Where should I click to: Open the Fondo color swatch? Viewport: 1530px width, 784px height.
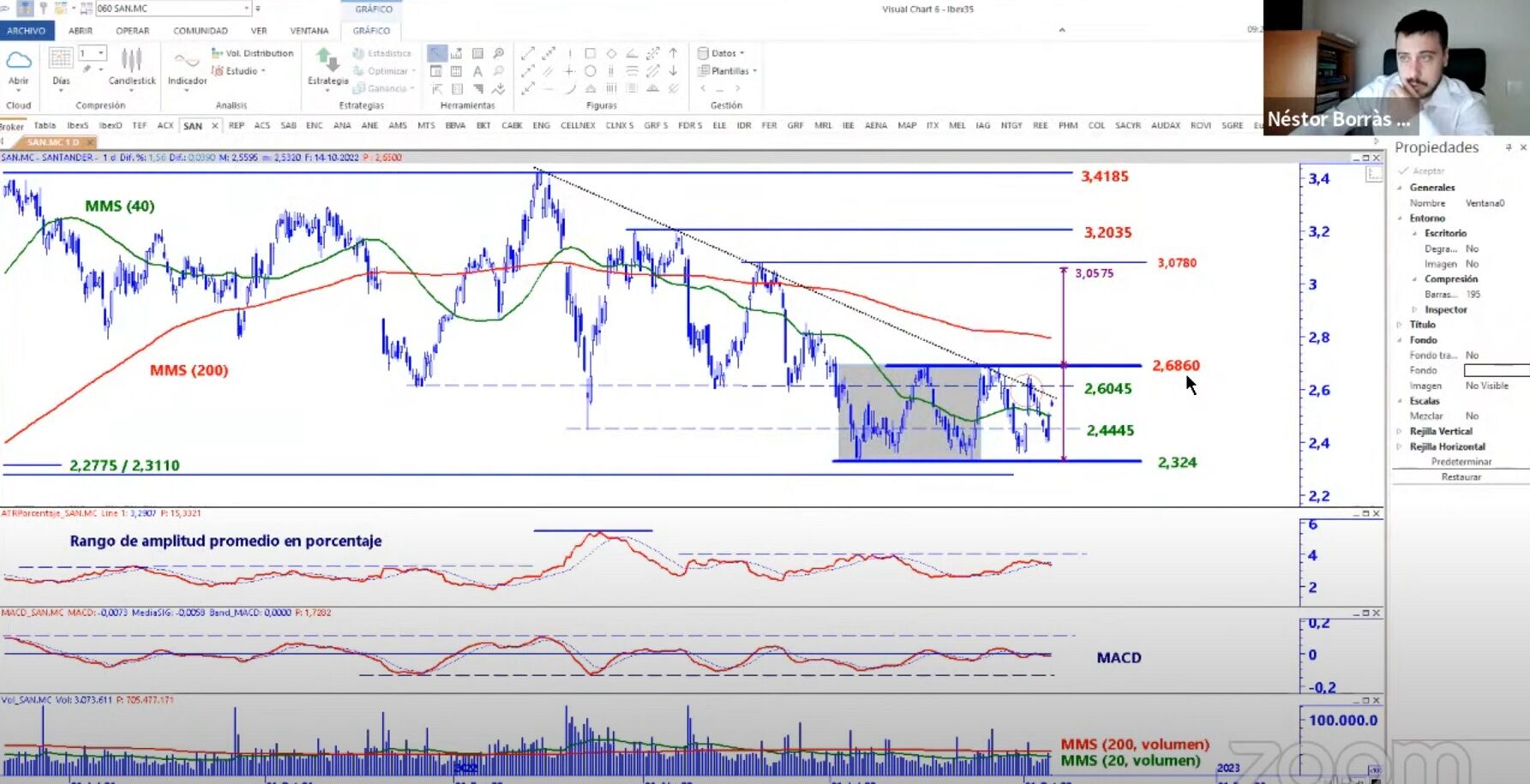[x=1497, y=370]
